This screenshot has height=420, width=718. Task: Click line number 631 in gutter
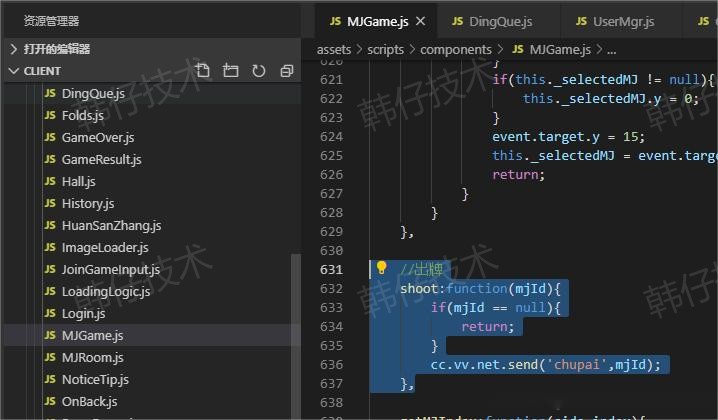[331, 269]
